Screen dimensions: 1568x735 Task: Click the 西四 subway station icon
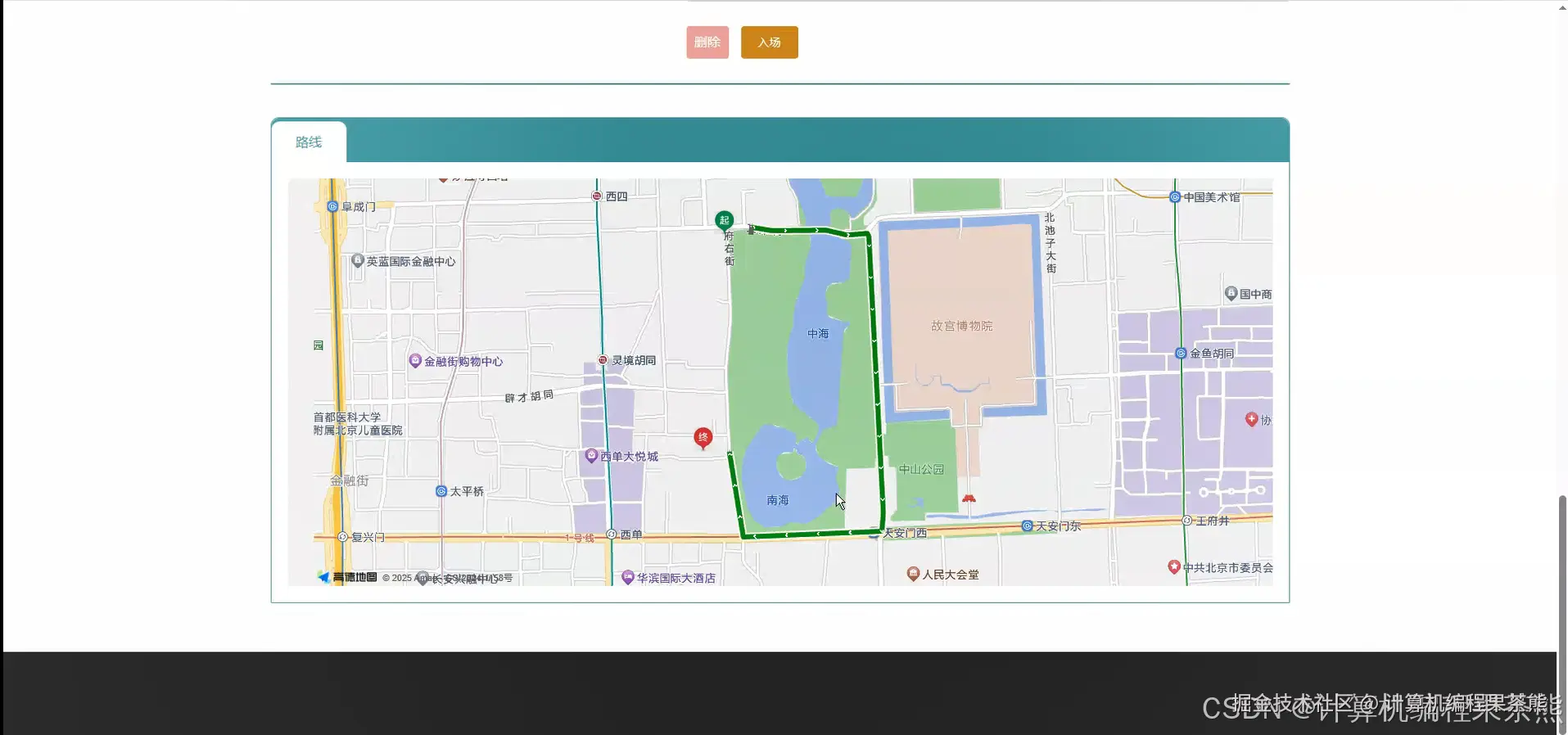tap(597, 196)
